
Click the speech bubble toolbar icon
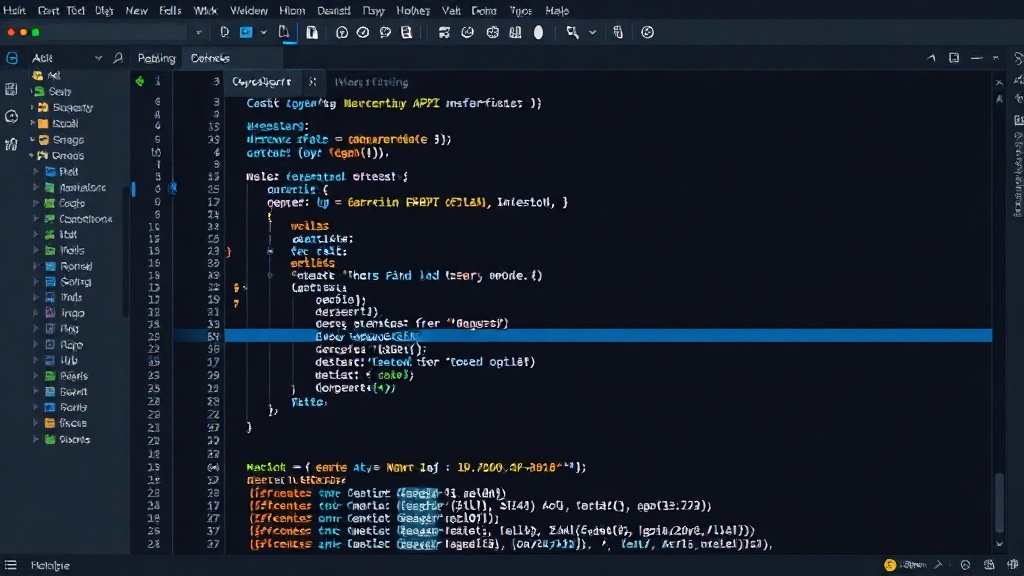pos(385,33)
